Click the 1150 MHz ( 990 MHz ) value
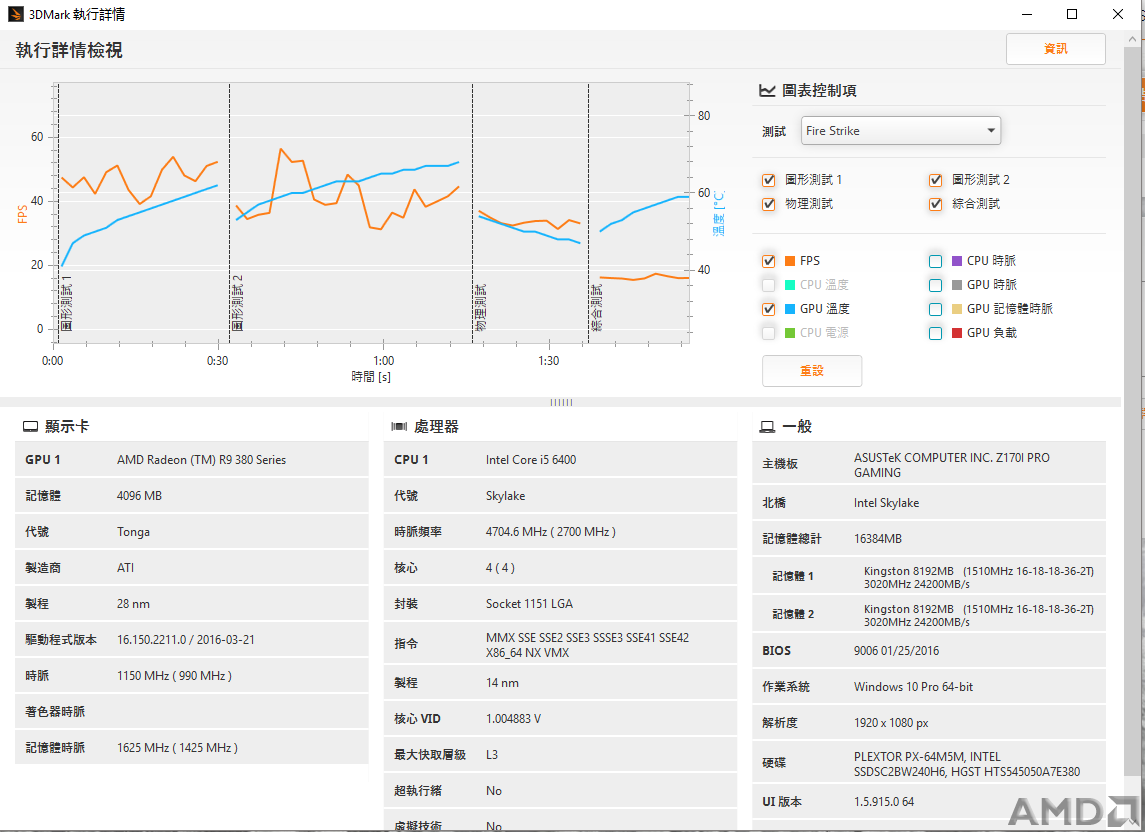This screenshot has height=832, width=1145. click(x=175, y=676)
